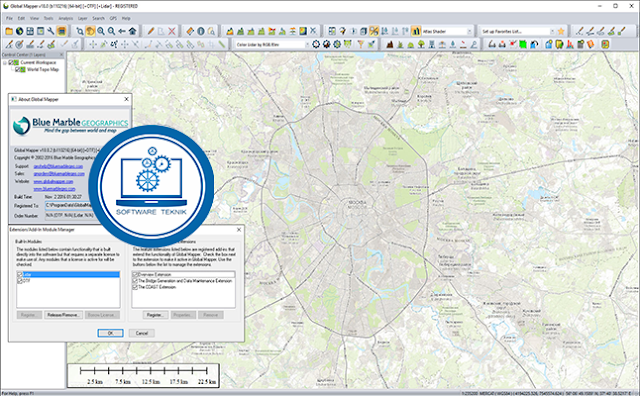Open the Search menu

point(98,18)
